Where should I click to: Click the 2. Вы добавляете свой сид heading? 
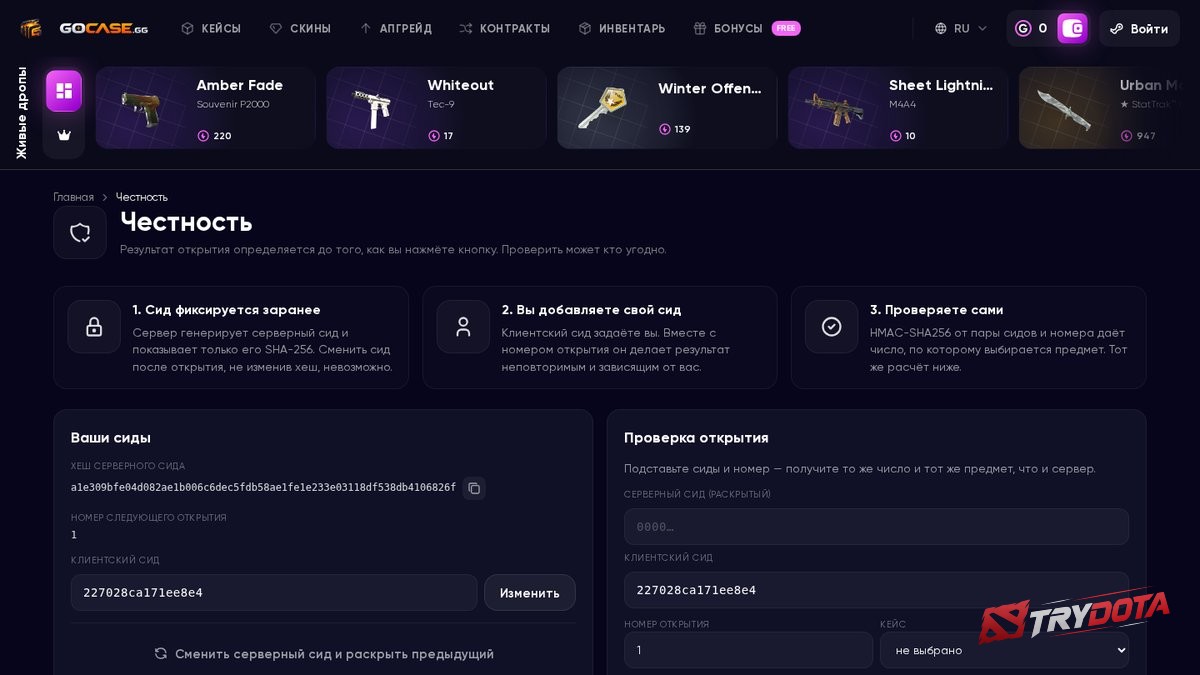tap(591, 310)
